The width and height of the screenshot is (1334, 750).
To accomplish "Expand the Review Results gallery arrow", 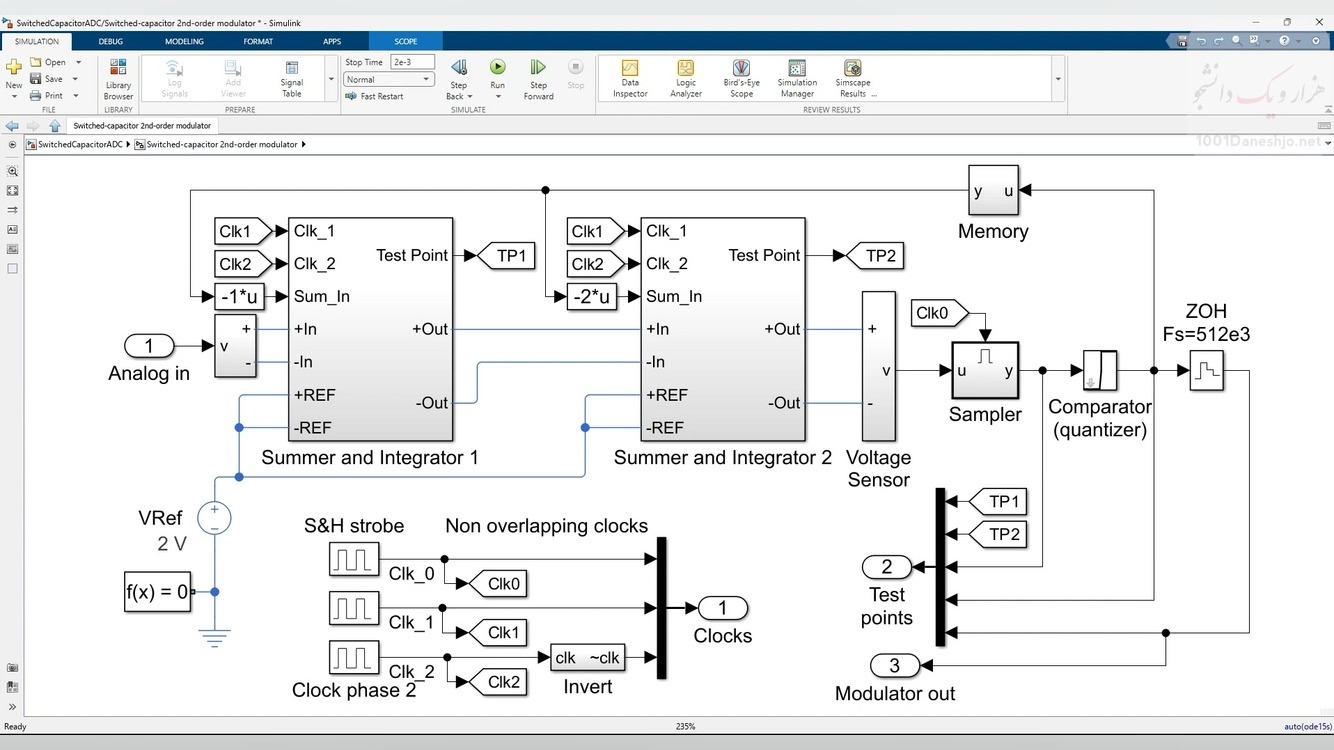I will pyautogui.click(x=1057, y=79).
